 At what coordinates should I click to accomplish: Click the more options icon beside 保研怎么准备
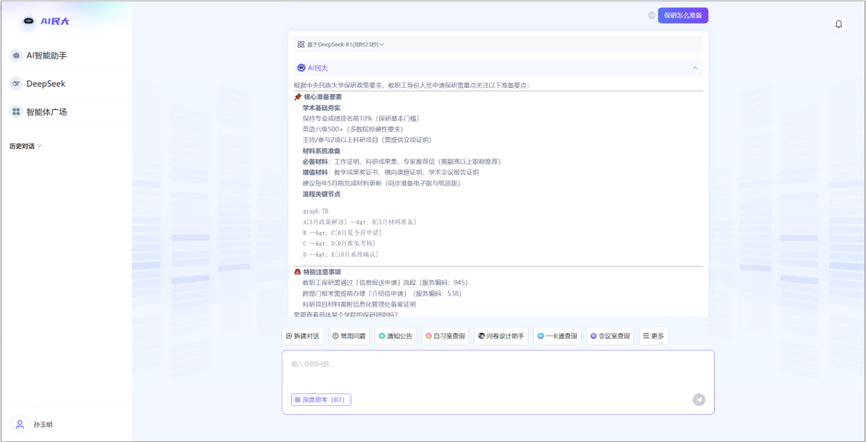coord(651,15)
